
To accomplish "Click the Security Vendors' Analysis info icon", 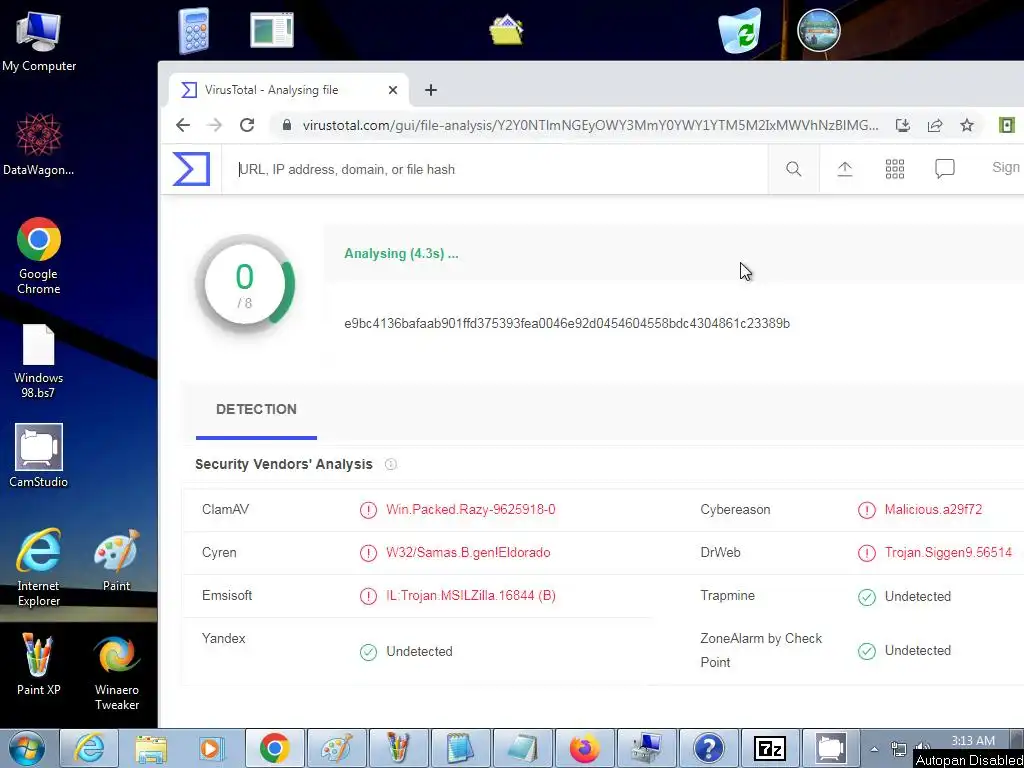I will (391, 464).
